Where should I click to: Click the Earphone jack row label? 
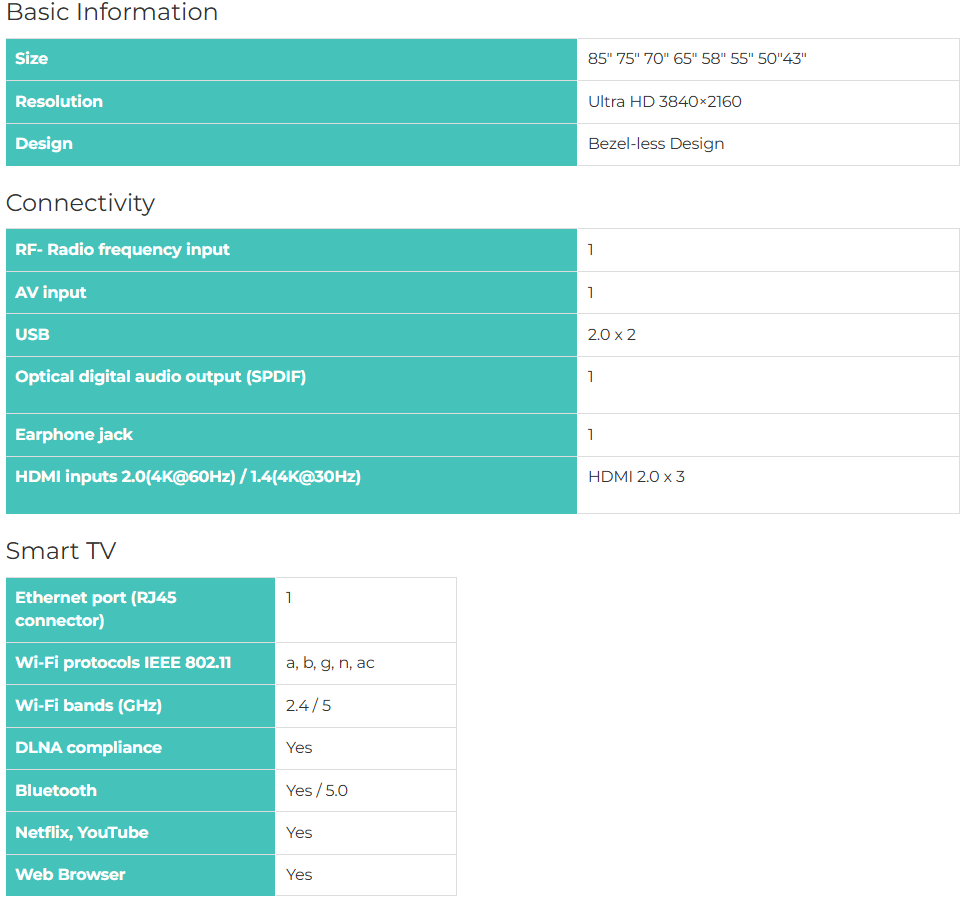tap(74, 435)
